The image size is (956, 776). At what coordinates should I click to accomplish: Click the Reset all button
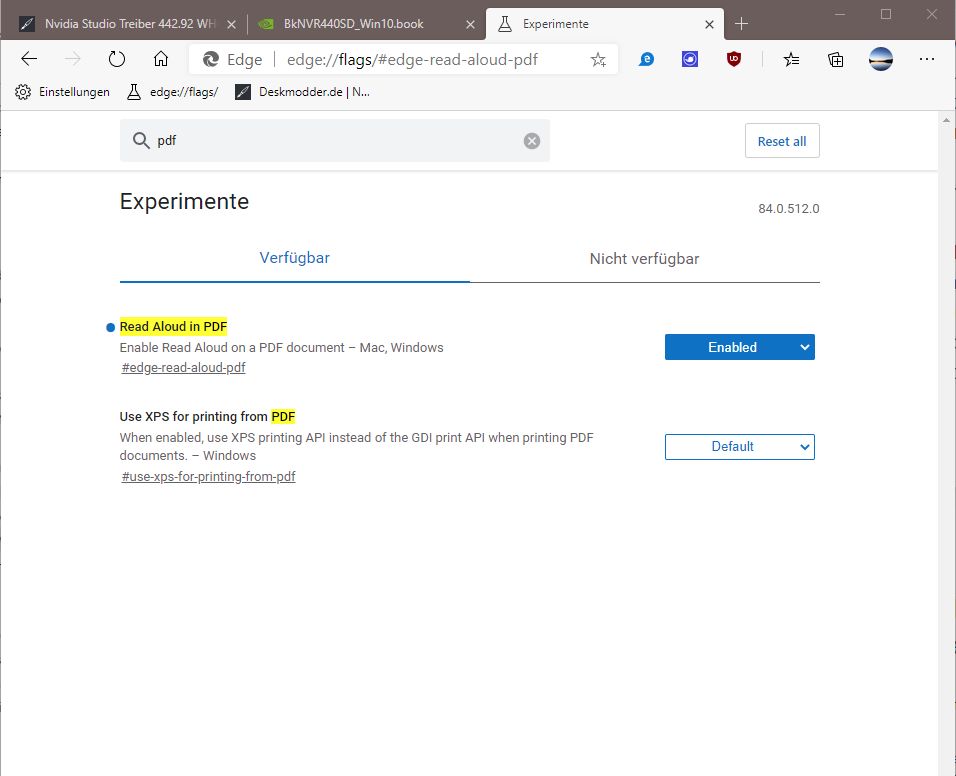click(x=782, y=141)
